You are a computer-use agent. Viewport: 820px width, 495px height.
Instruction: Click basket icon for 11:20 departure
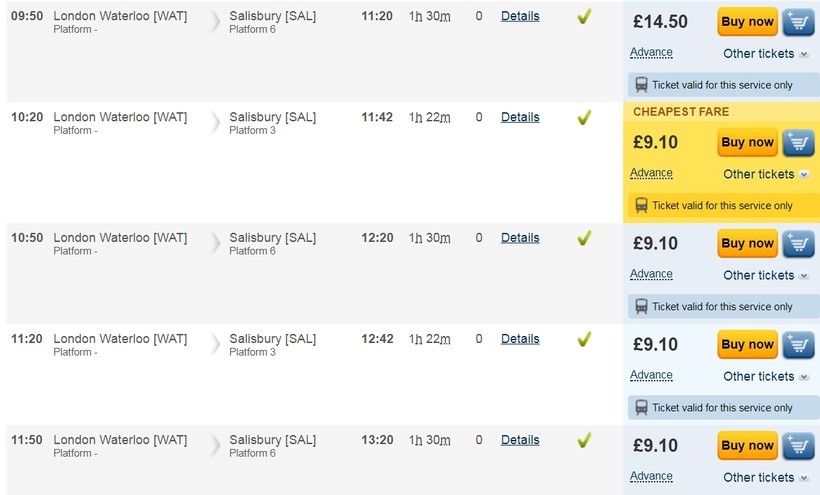(798, 345)
